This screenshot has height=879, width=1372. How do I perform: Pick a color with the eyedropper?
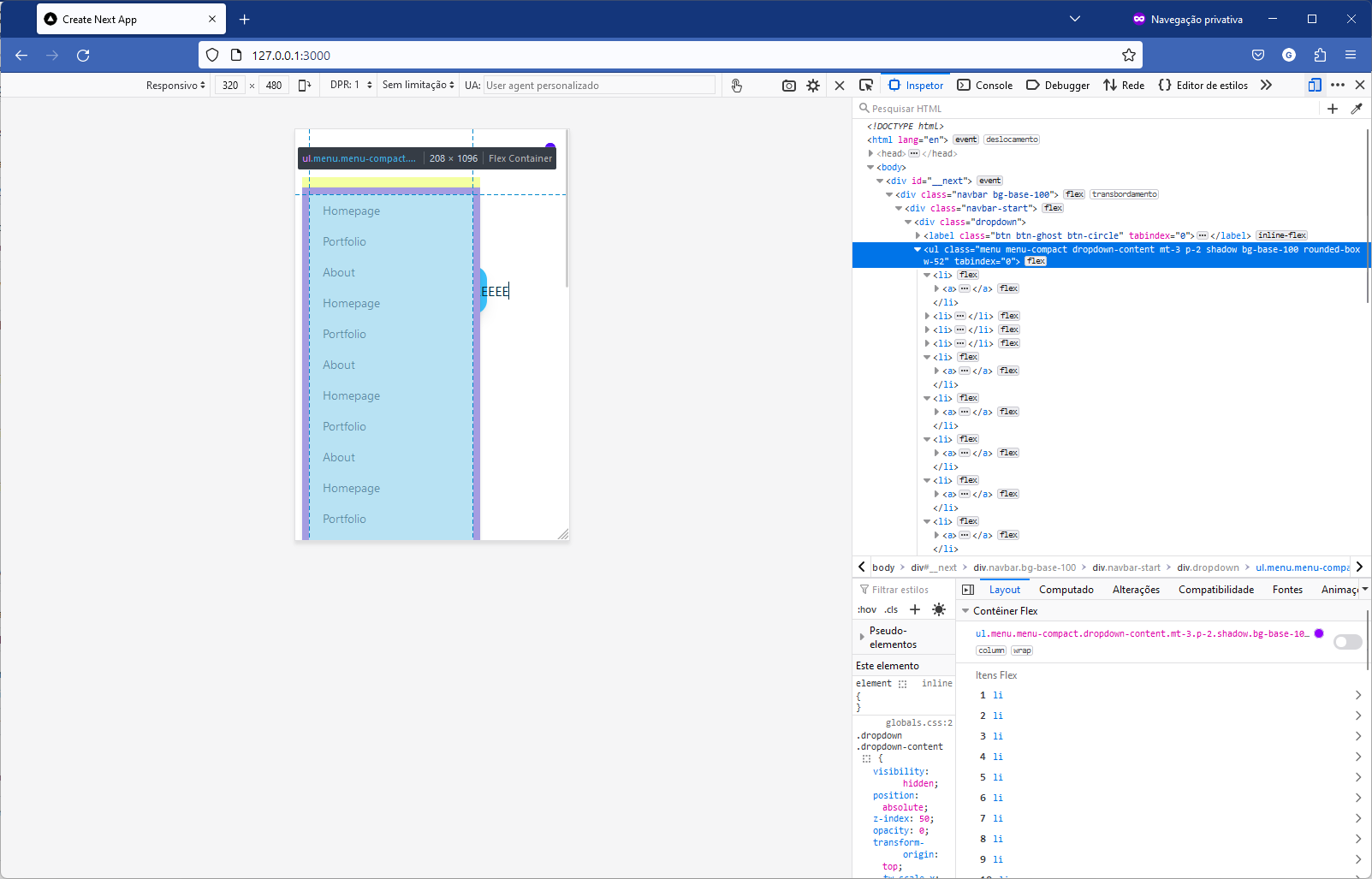pyautogui.click(x=1357, y=108)
